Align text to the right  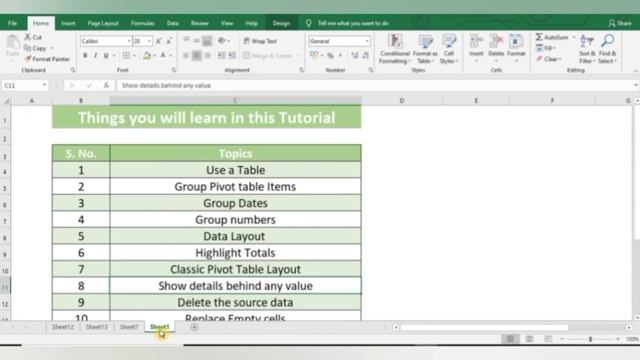pos(207,56)
